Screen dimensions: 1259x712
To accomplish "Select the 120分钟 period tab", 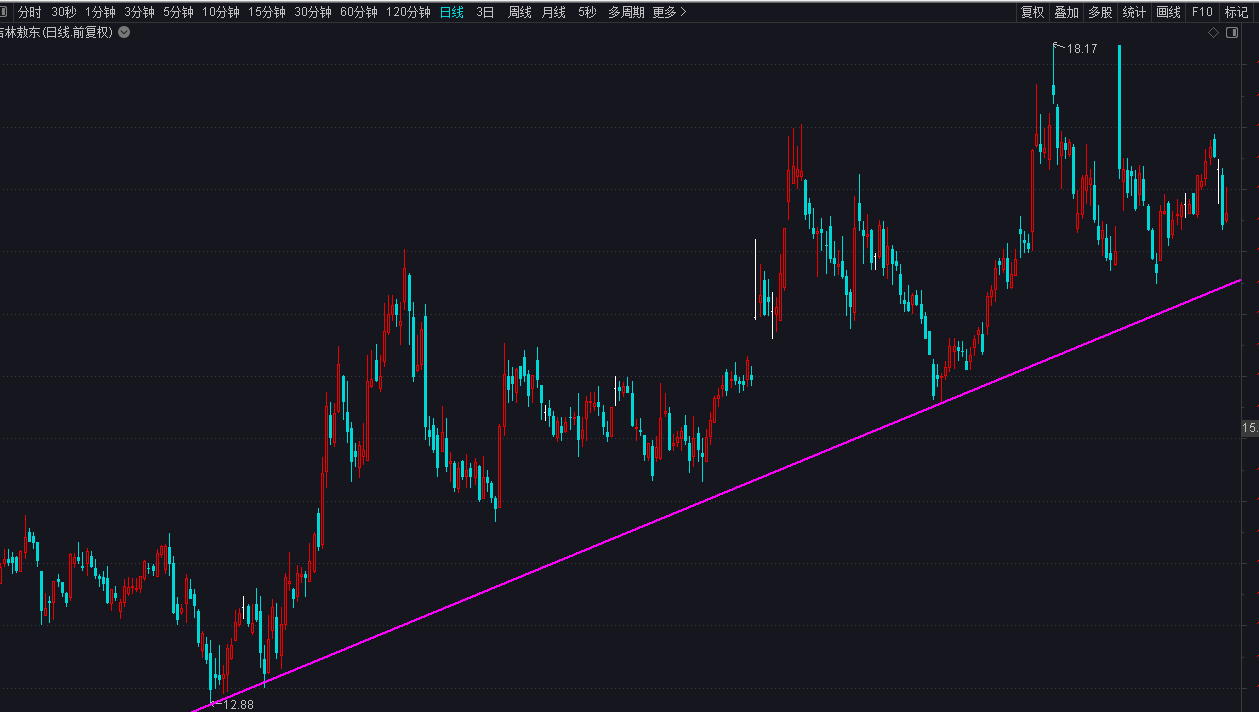I will [408, 12].
